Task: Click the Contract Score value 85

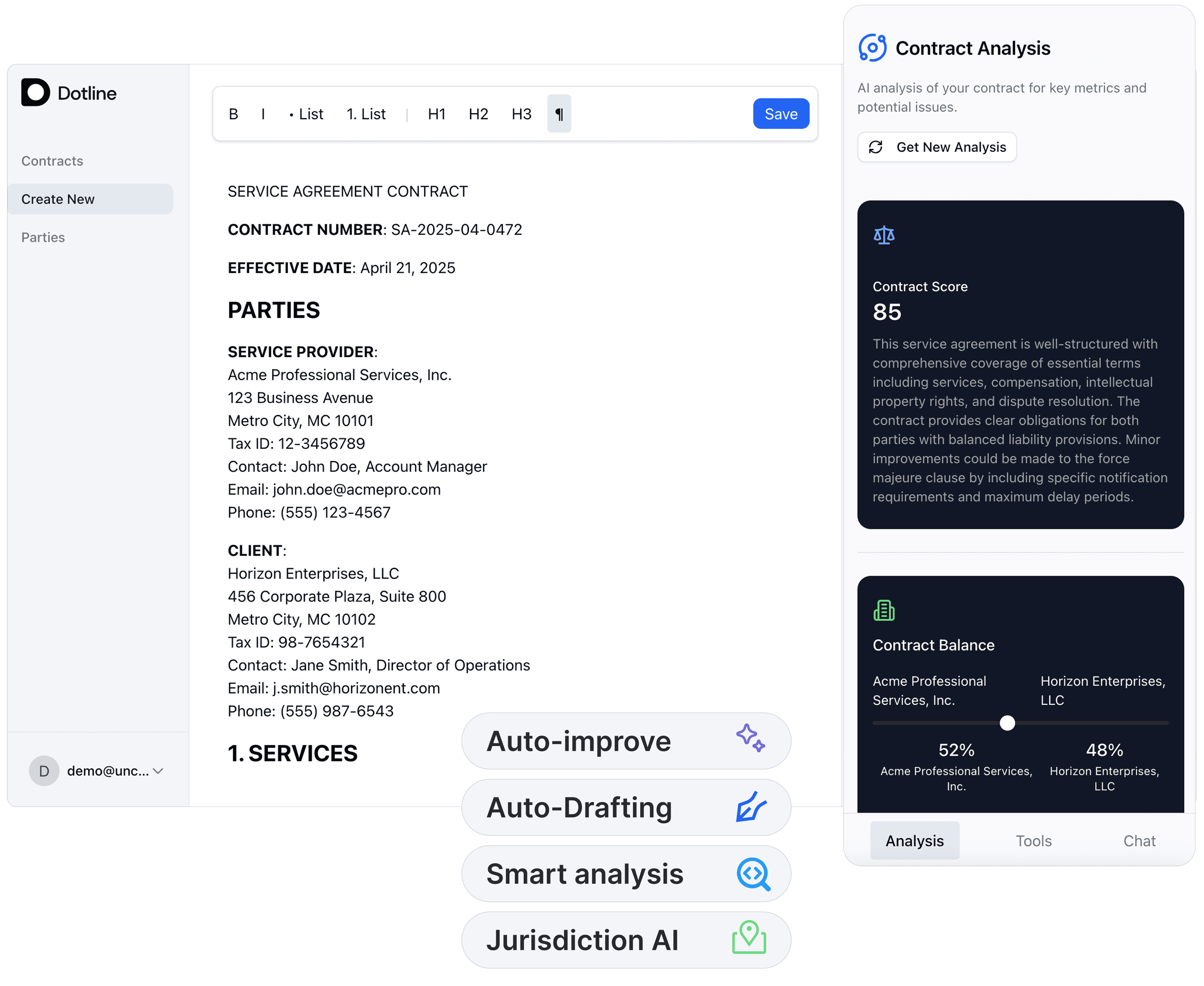Action: click(x=887, y=312)
